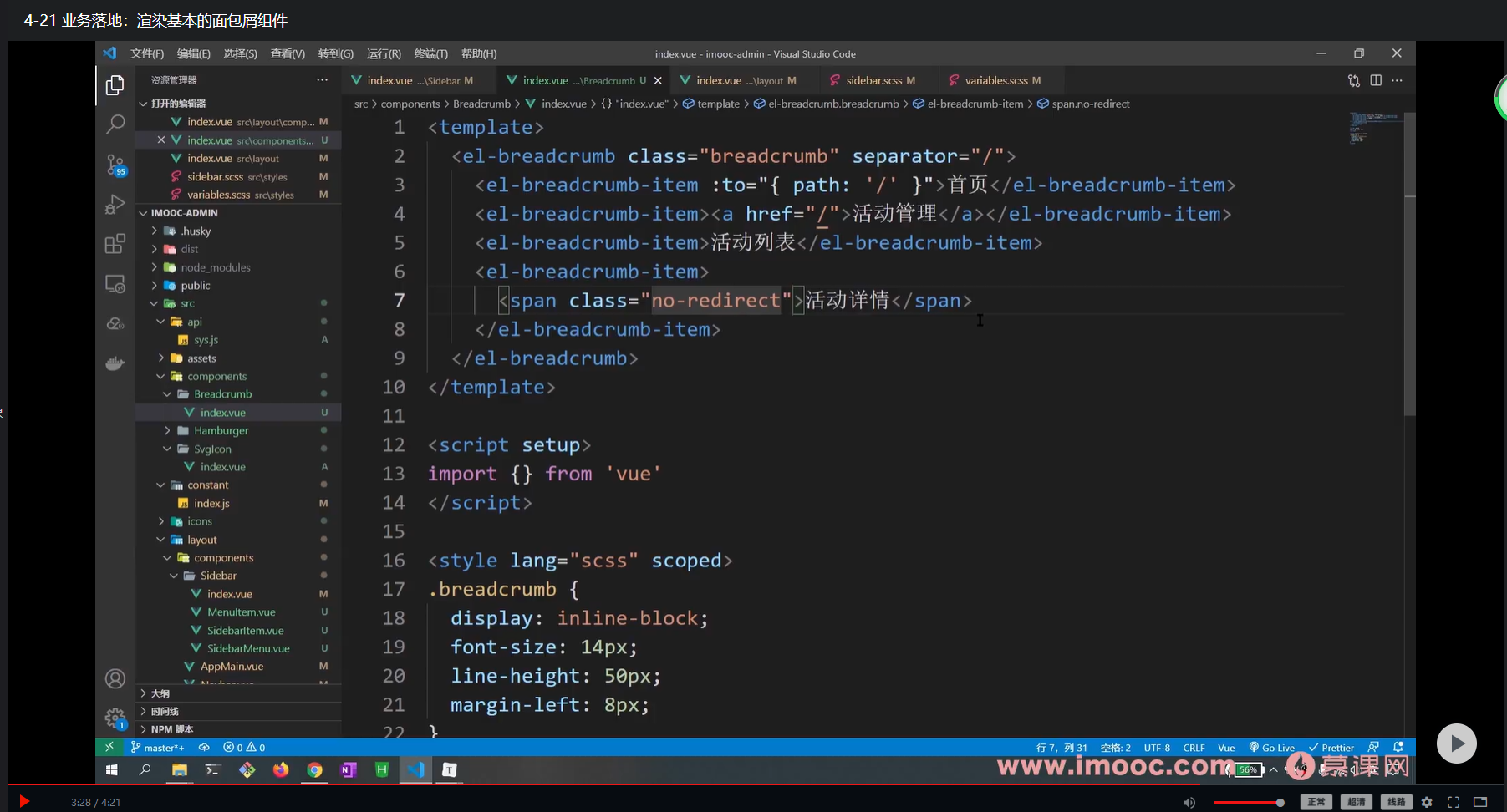The width and height of the screenshot is (1507, 812).
Task: Open Firefox from the taskbar
Action: click(281, 769)
